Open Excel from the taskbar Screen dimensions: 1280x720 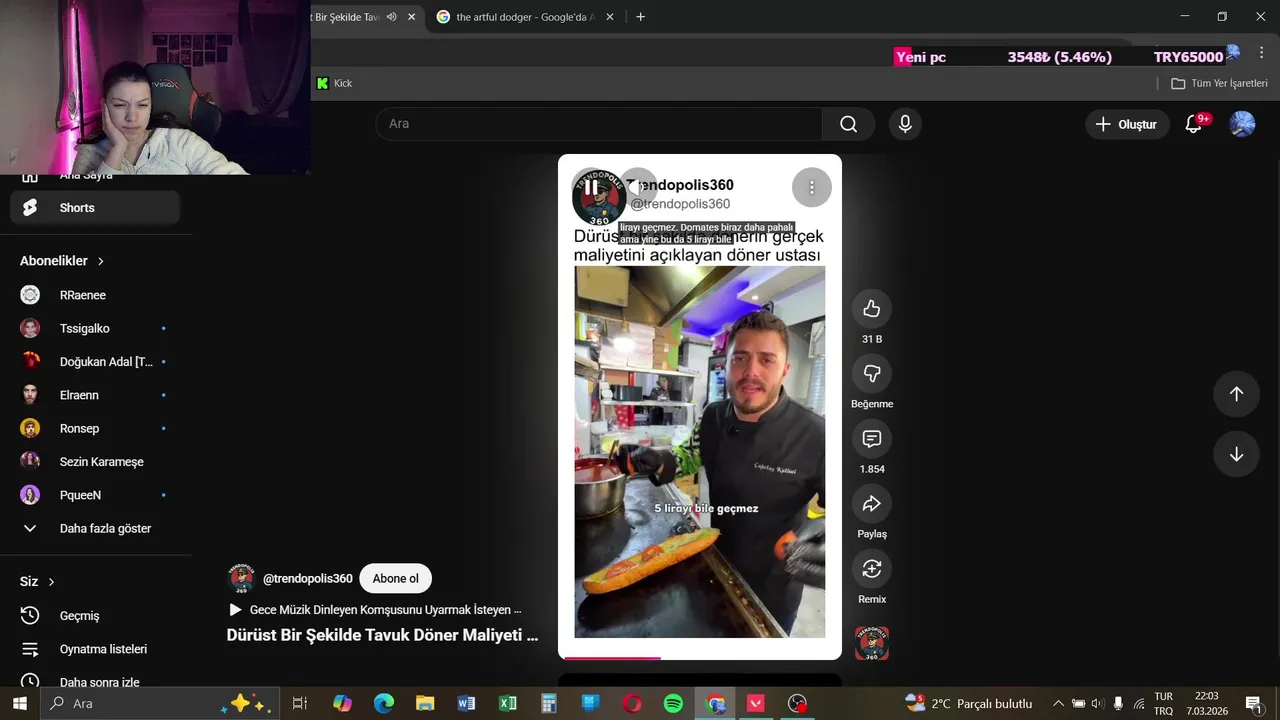pyautogui.click(x=508, y=704)
